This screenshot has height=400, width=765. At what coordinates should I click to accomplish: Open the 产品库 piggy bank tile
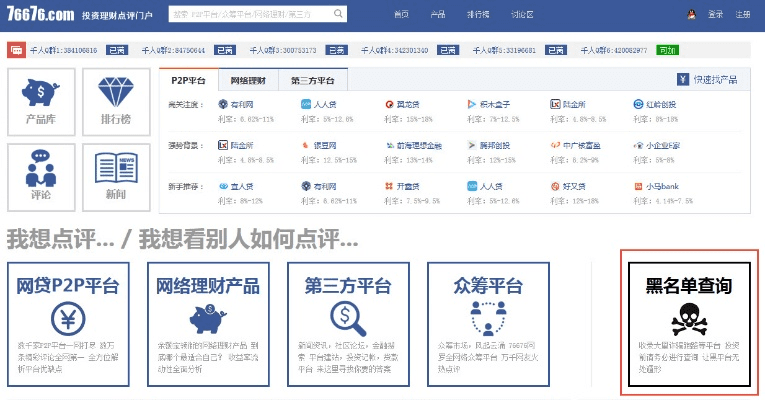click(40, 100)
